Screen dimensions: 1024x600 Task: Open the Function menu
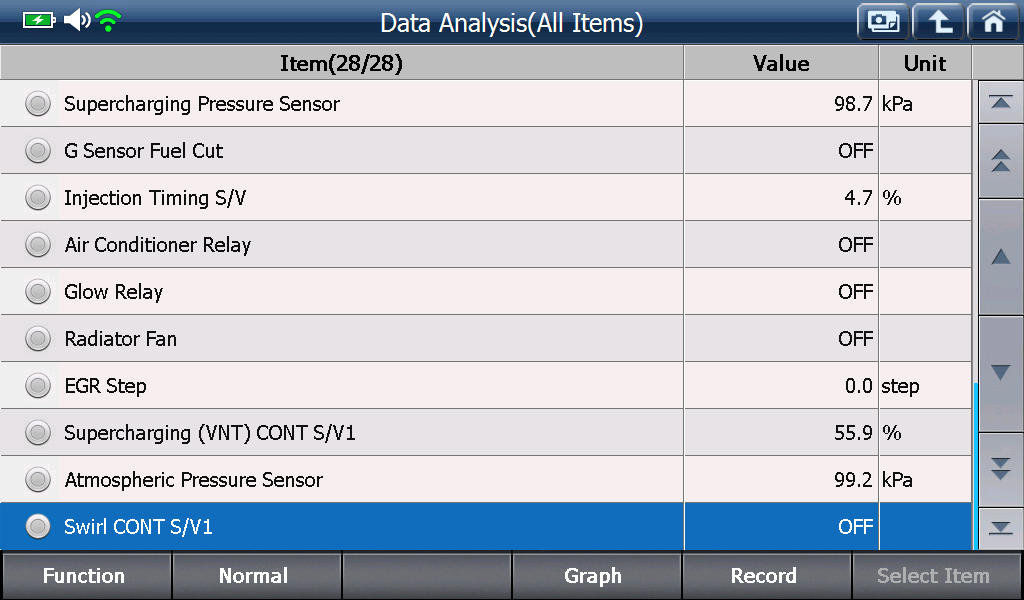click(x=86, y=576)
